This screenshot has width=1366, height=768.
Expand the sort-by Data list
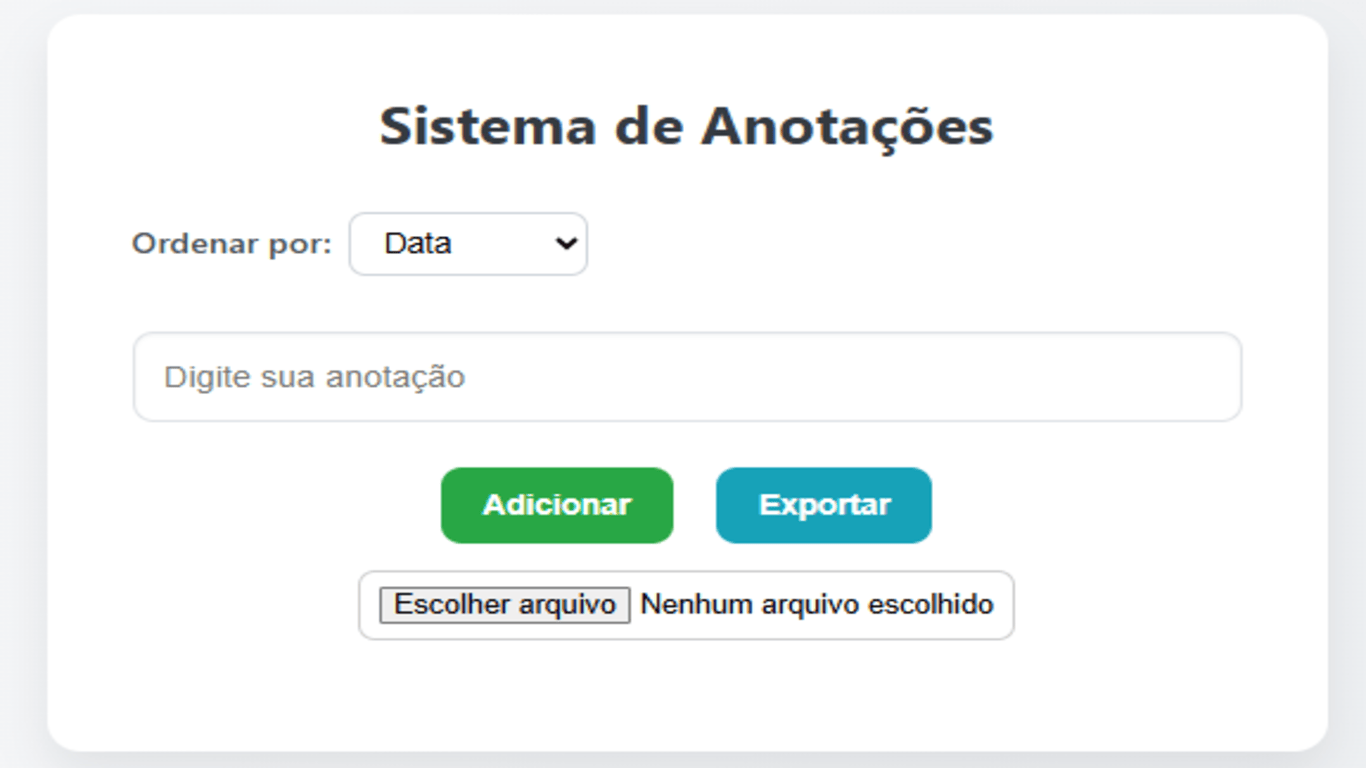click(467, 243)
